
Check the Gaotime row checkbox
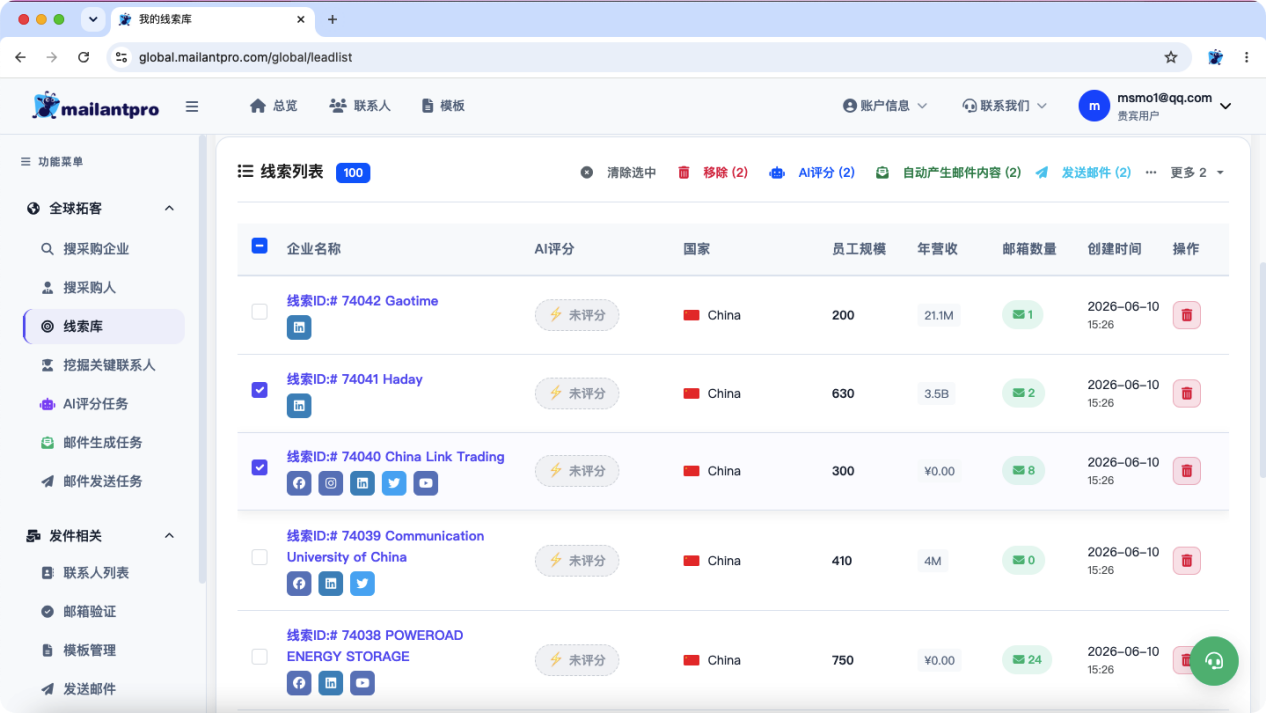click(x=259, y=312)
